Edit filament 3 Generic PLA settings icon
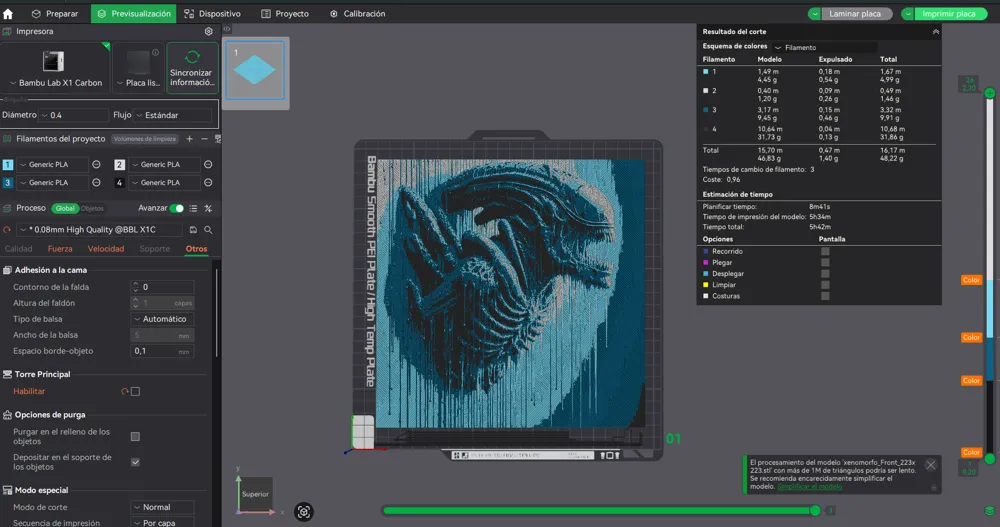Viewport: 1000px width, 527px height. coord(96,182)
